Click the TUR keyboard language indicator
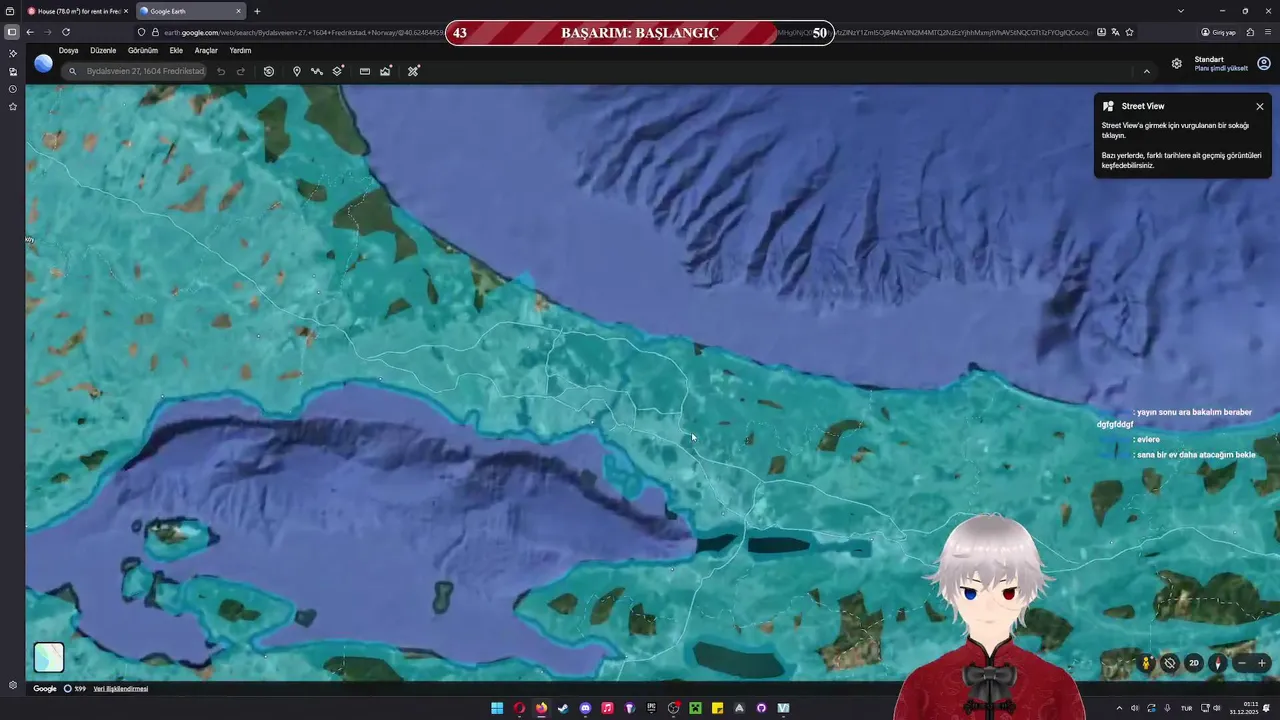 pos(1186,708)
